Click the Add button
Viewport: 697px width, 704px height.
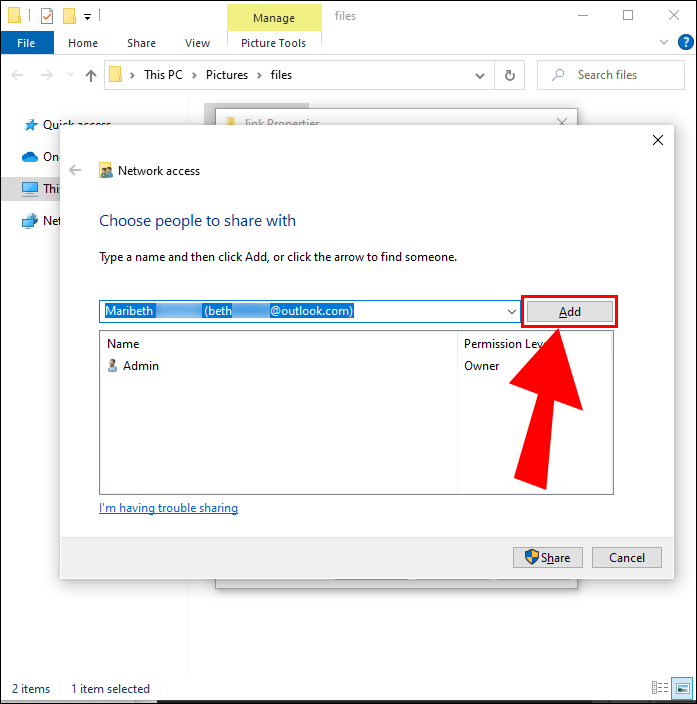tap(569, 312)
